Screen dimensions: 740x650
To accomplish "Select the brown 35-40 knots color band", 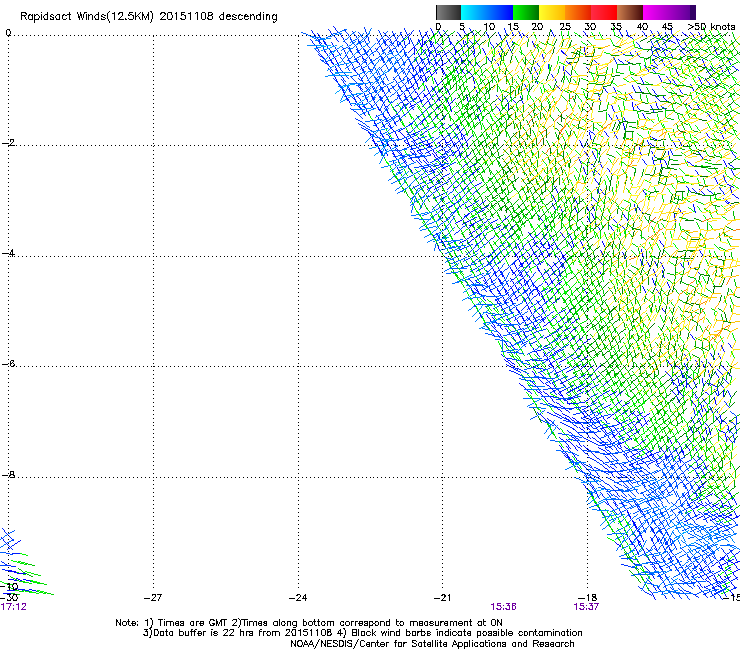I will (630, 12).
